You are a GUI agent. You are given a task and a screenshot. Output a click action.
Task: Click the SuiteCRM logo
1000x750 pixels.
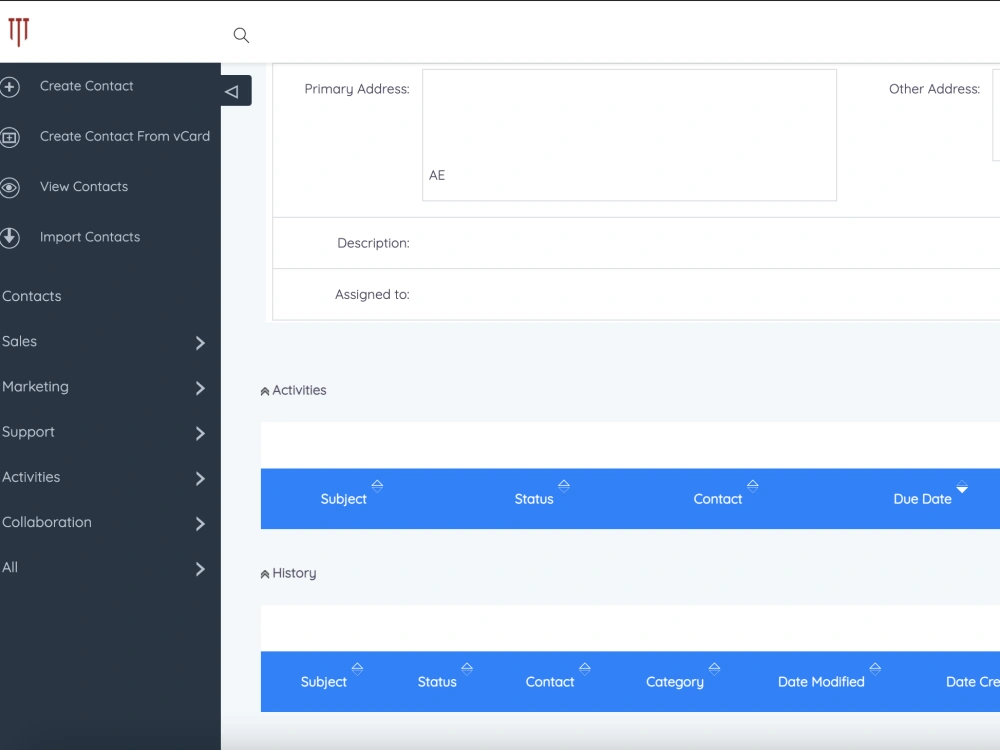[19, 32]
